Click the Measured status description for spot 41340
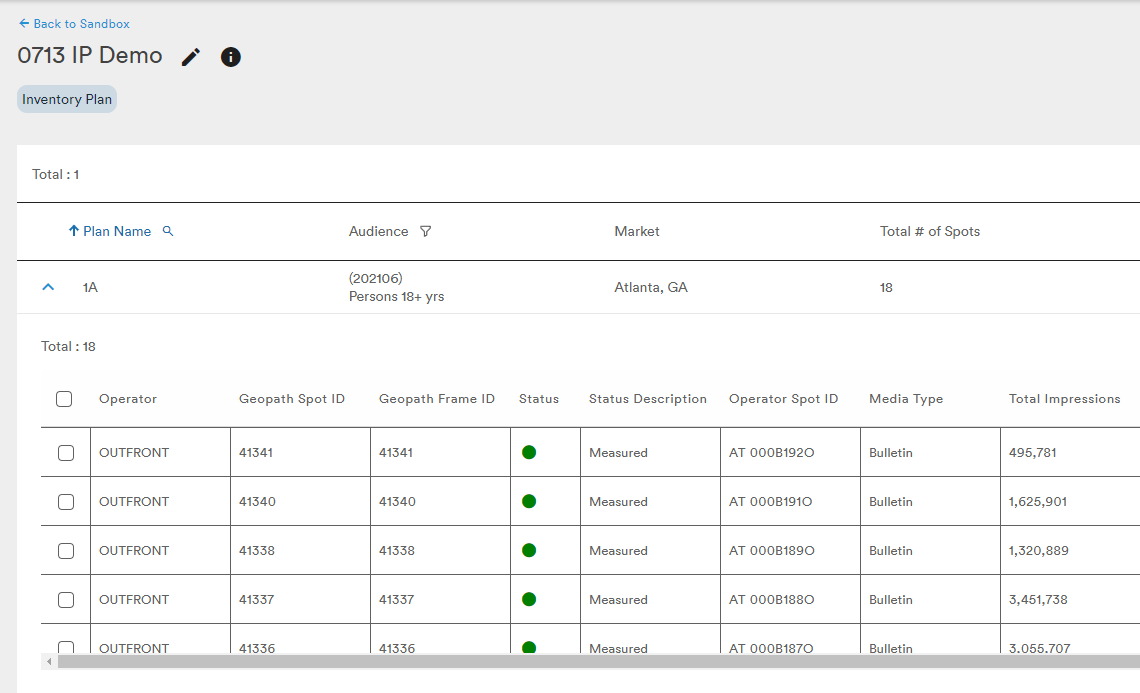 pyautogui.click(x=618, y=502)
